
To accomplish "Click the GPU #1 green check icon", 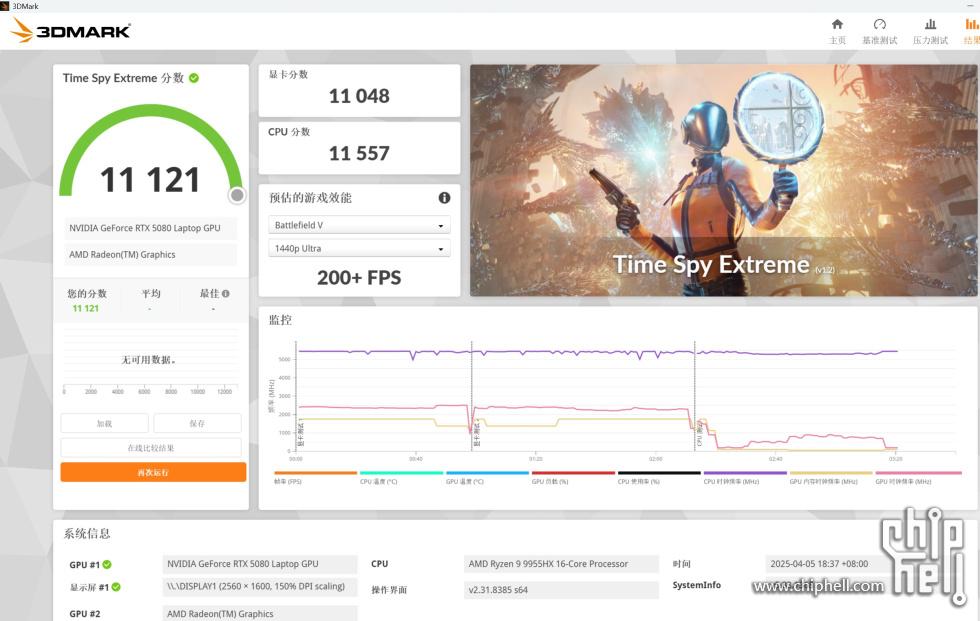I will [x=108, y=564].
